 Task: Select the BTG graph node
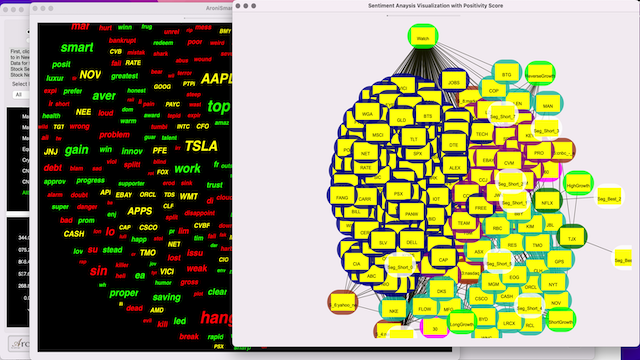pyautogui.click(x=507, y=74)
